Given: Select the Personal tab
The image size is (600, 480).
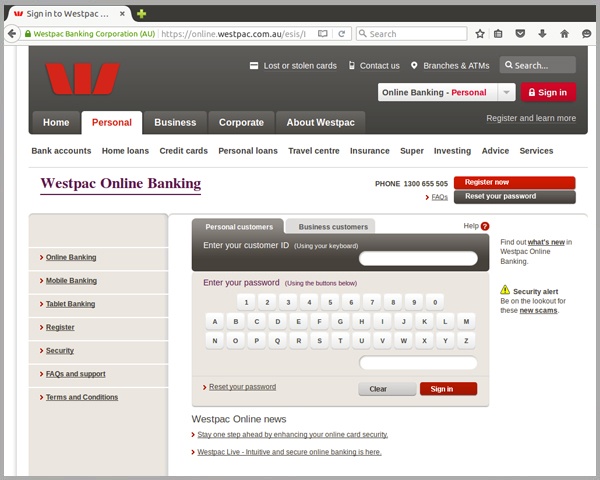Looking at the screenshot, I should click(112, 122).
